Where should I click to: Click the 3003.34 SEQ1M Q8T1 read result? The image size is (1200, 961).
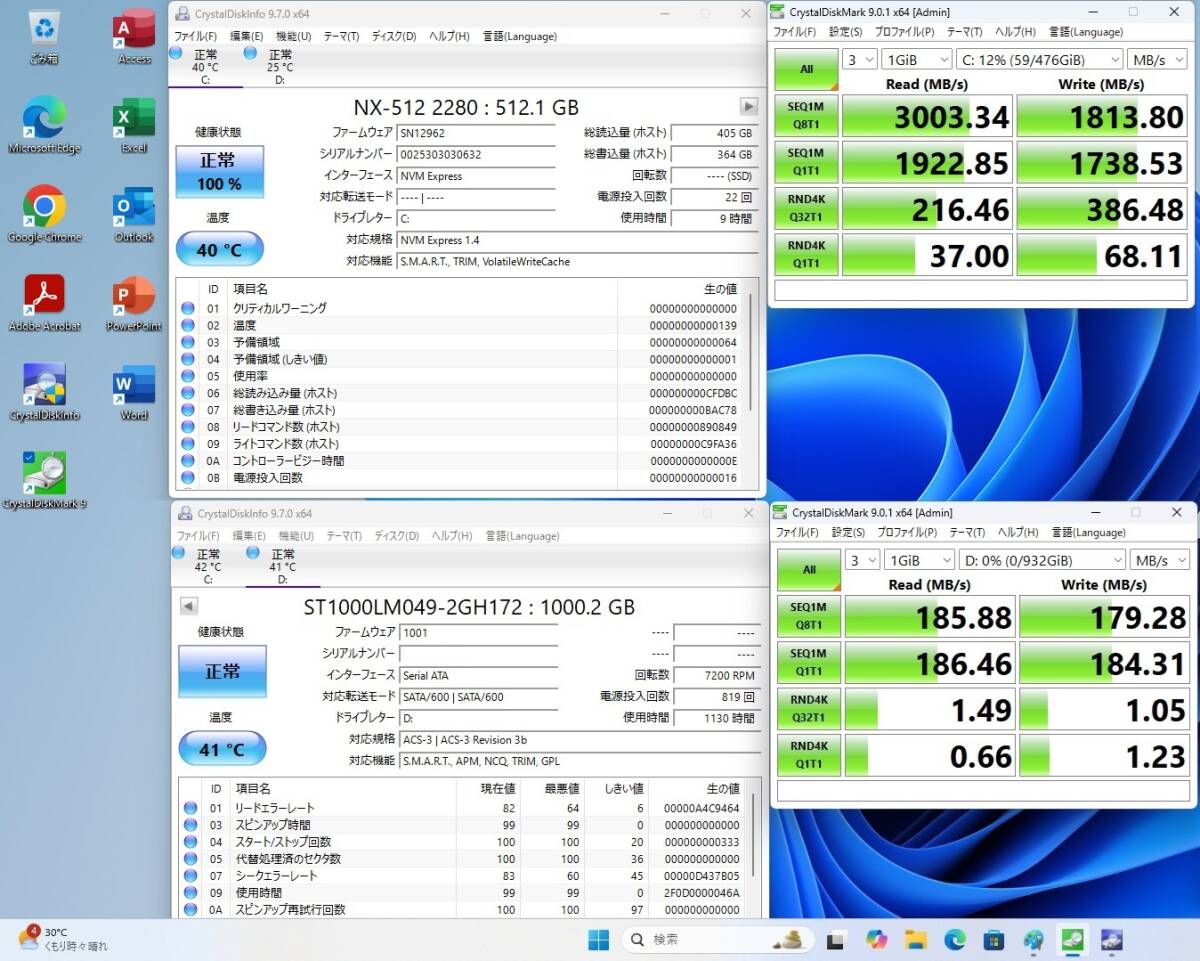pos(927,116)
